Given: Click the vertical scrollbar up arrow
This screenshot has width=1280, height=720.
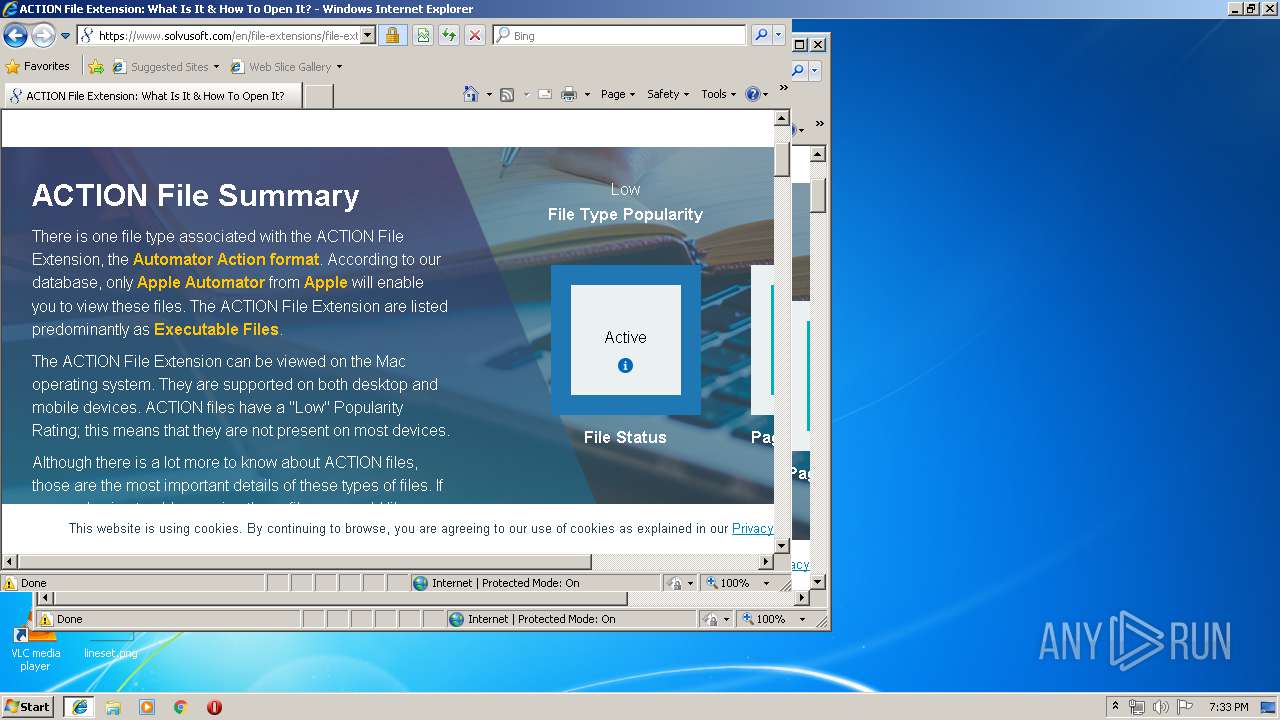Looking at the screenshot, I should click(782, 118).
